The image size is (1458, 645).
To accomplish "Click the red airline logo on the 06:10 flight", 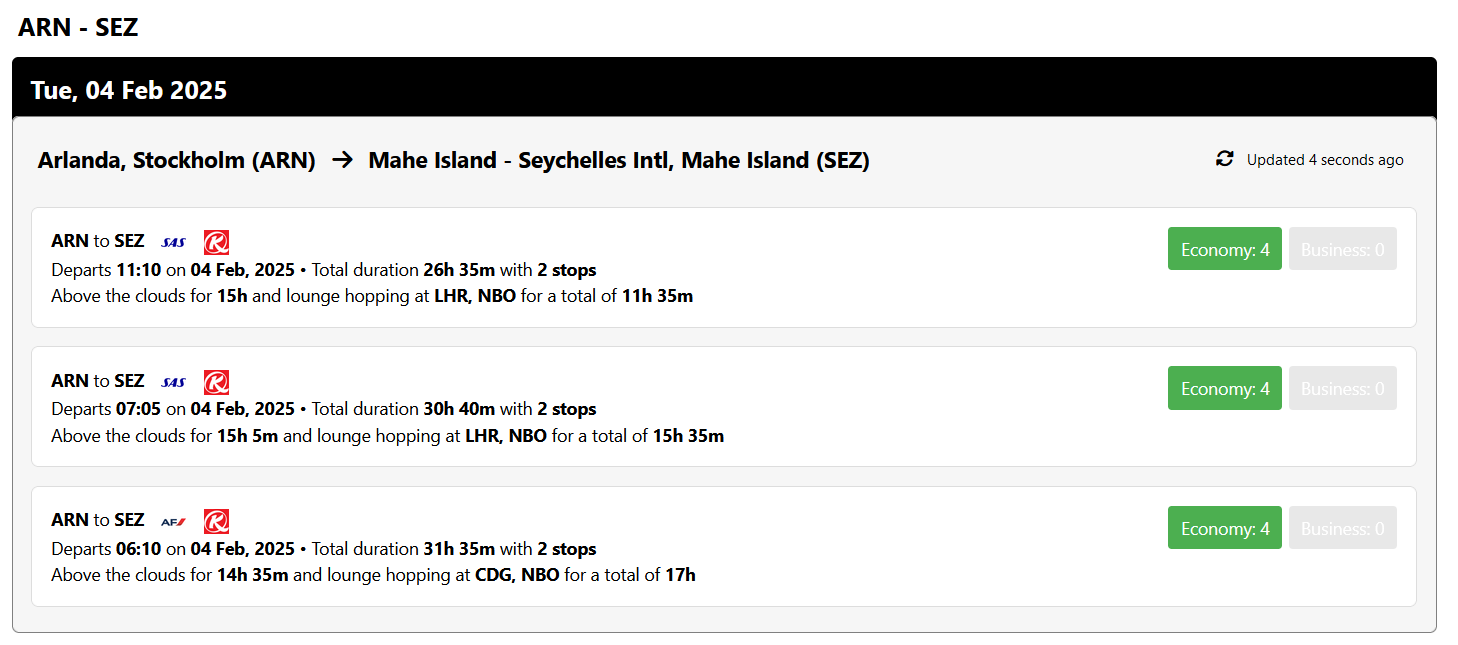I will (216, 521).
